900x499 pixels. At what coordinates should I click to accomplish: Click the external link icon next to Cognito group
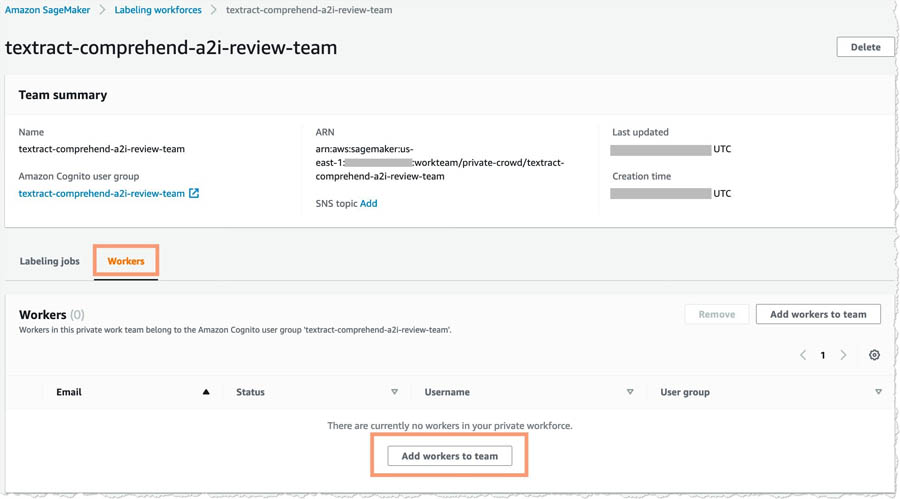point(194,193)
